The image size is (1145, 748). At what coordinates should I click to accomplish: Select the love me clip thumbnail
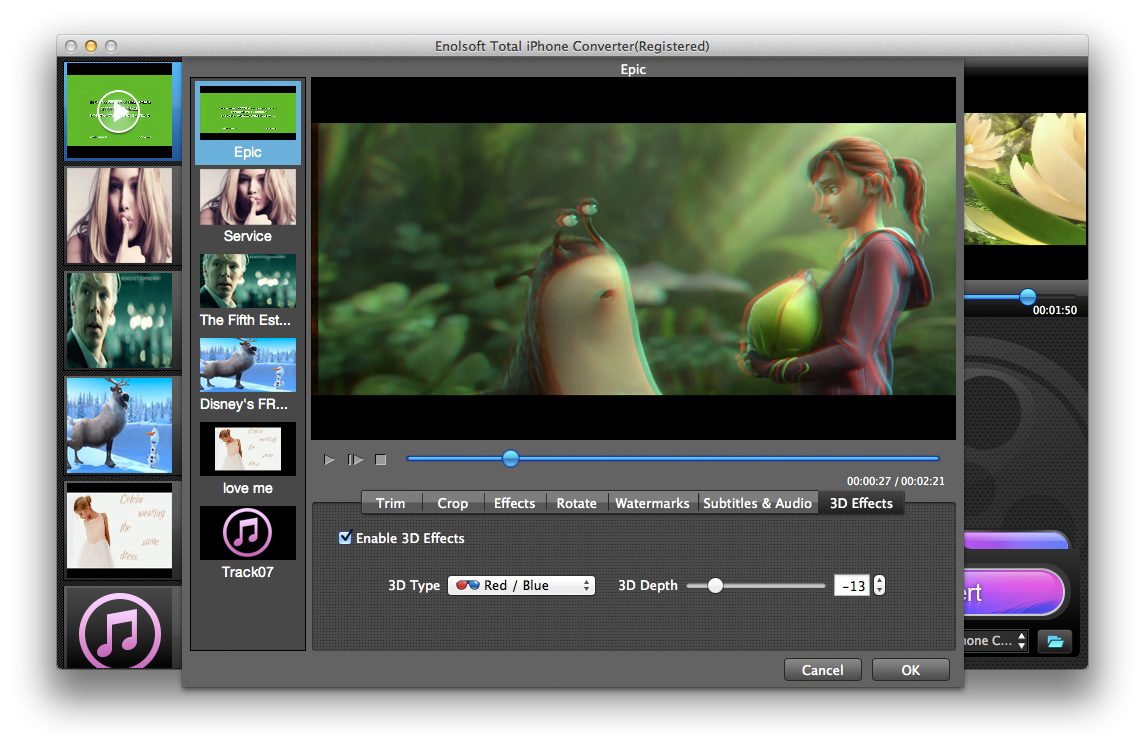pyautogui.click(x=248, y=449)
